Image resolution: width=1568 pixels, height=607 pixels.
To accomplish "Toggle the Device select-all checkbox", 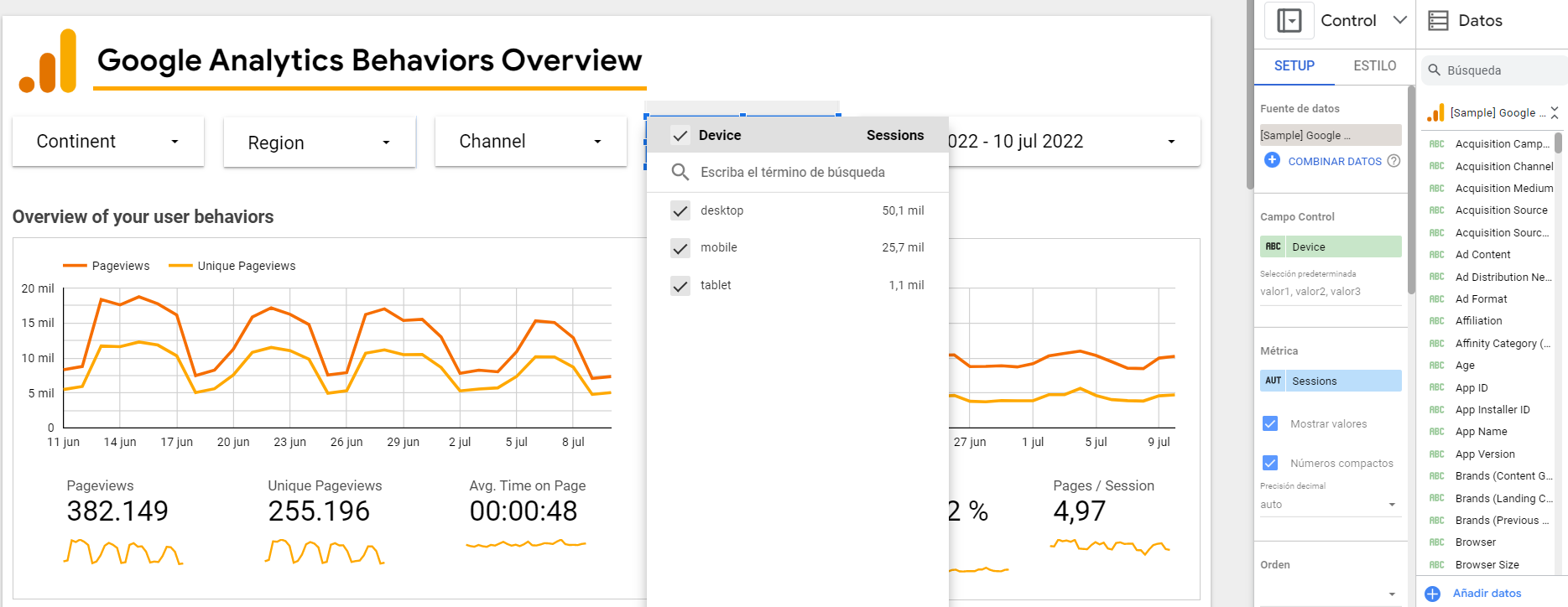I will [x=680, y=135].
